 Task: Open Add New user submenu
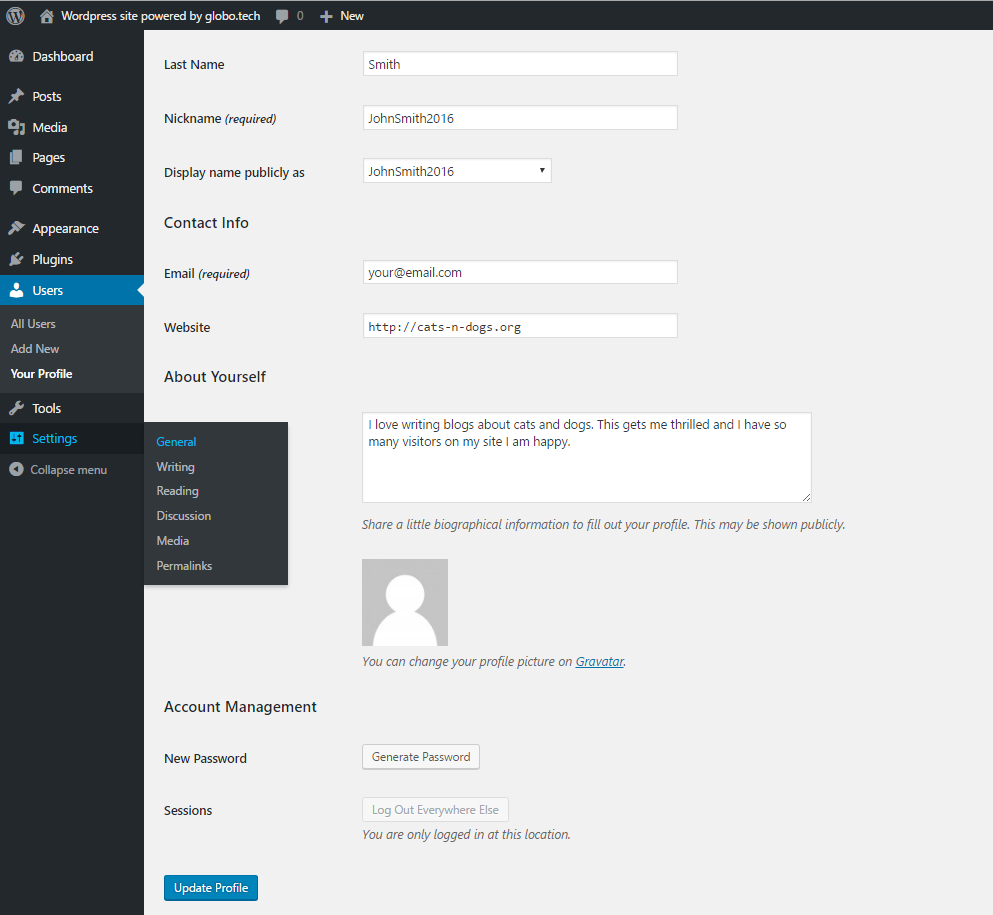click(x=35, y=349)
